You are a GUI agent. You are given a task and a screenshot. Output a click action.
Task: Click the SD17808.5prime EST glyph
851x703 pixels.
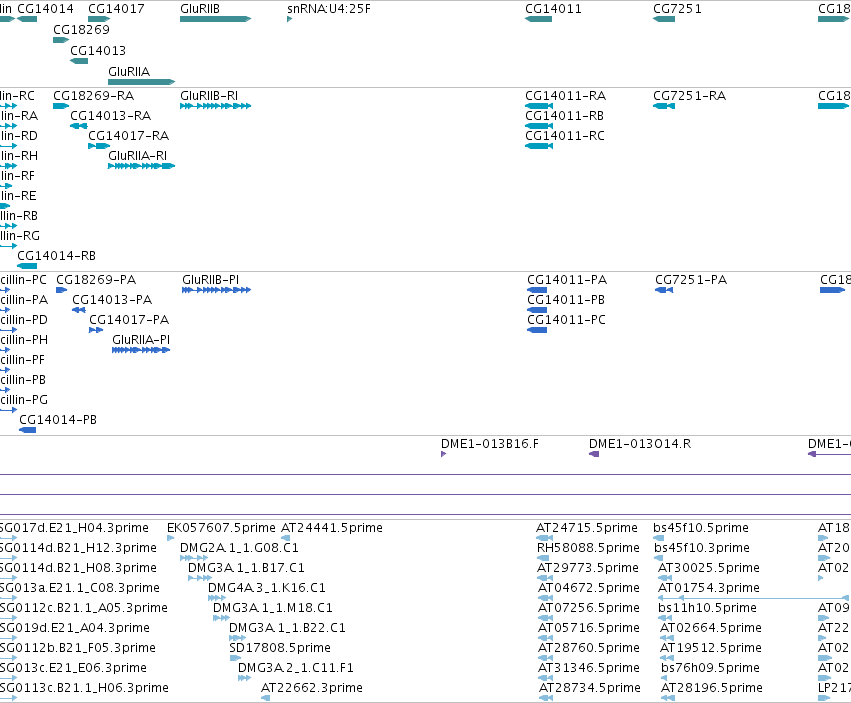(x=235, y=658)
